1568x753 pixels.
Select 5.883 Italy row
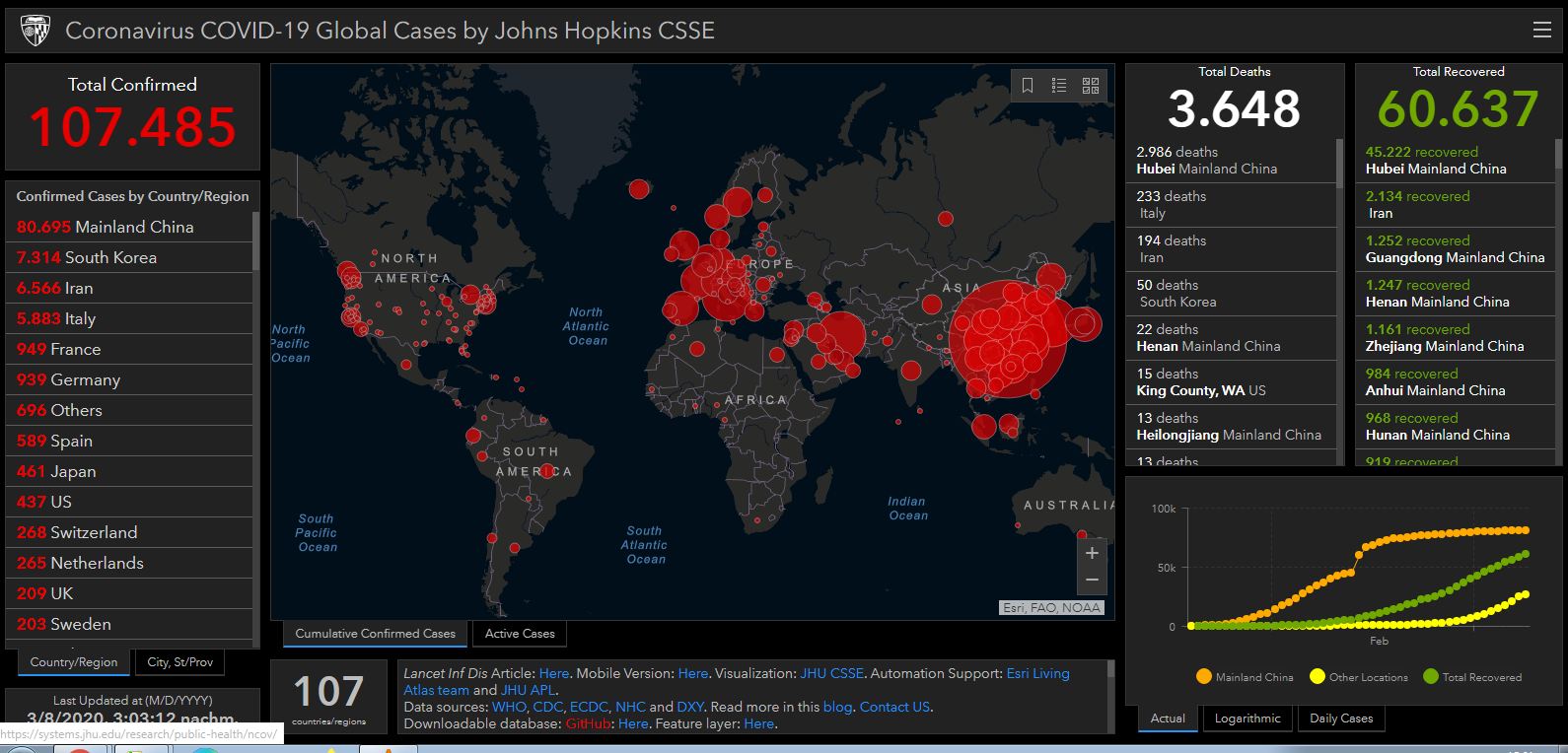point(129,318)
